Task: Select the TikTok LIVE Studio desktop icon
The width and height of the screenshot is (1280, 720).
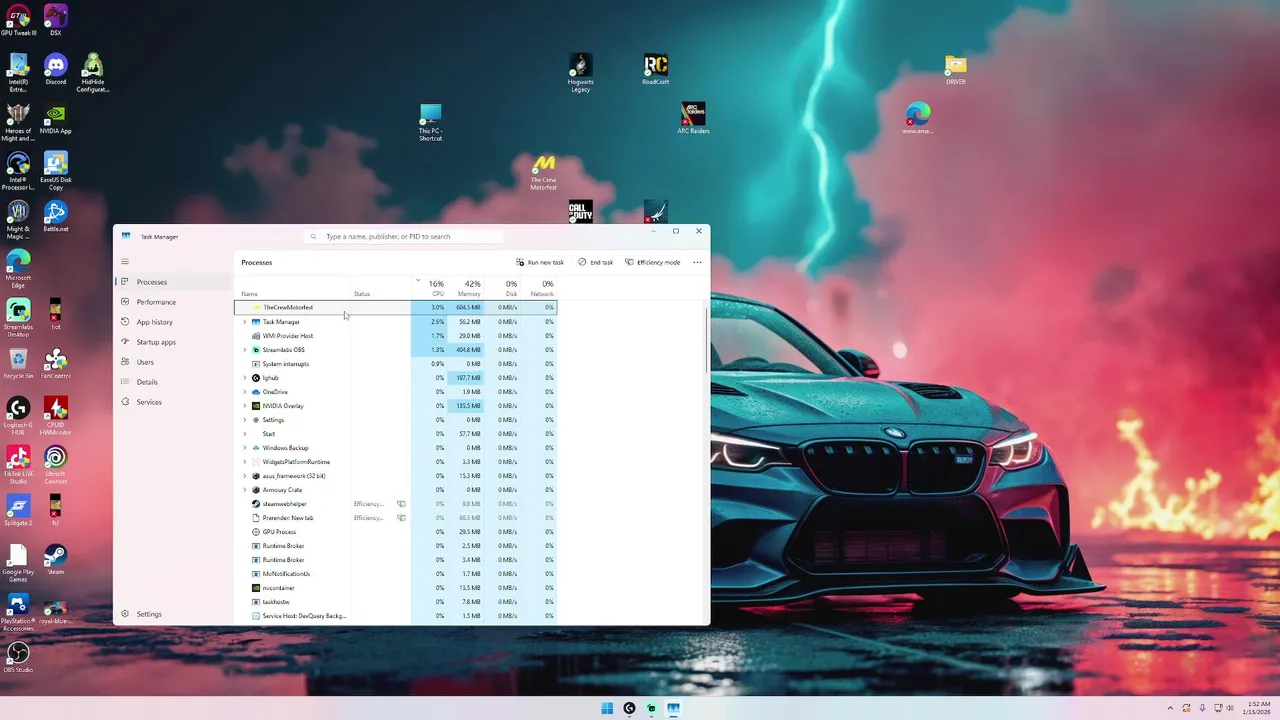Action: click(x=18, y=465)
